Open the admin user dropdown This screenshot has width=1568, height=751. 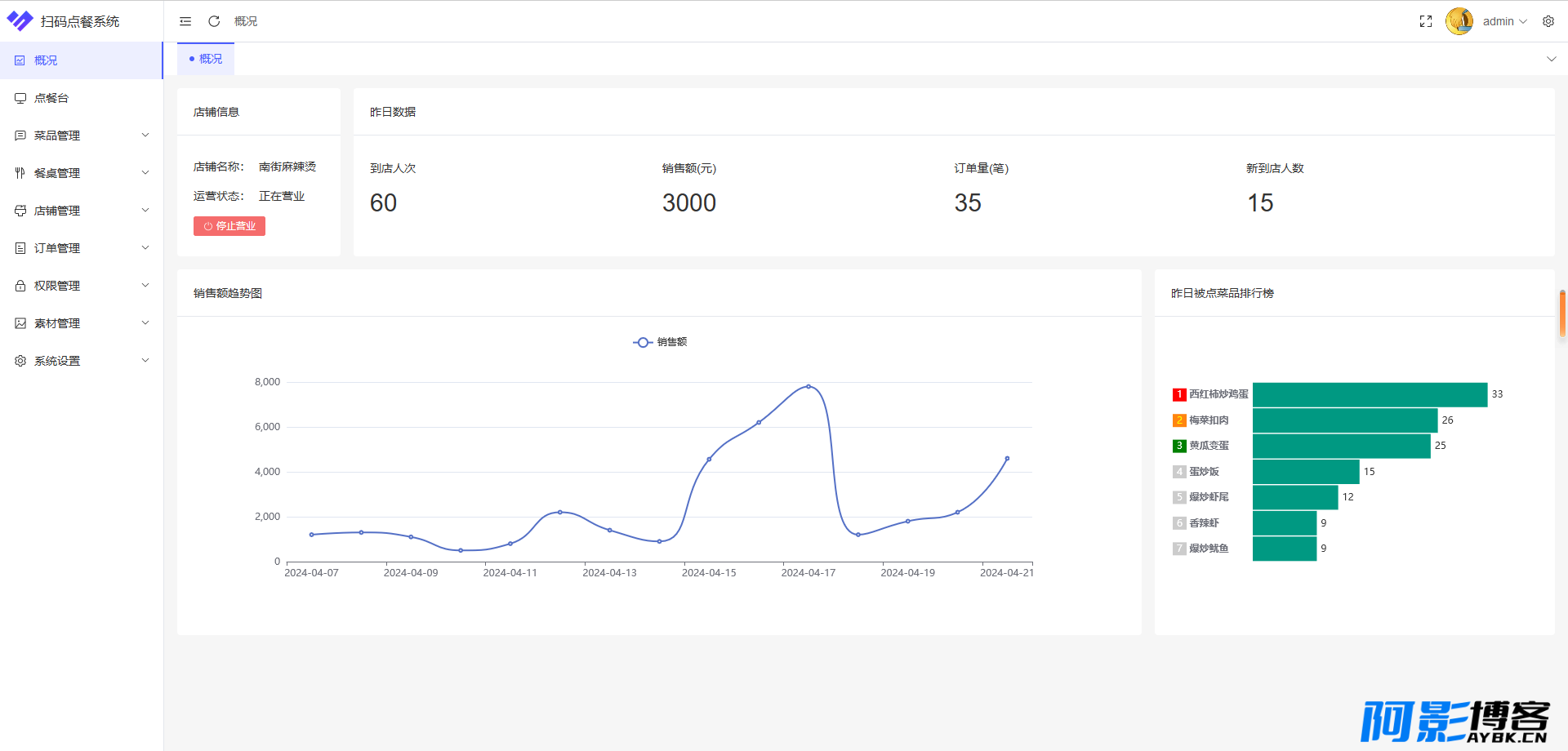pyautogui.click(x=1504, y=21)
